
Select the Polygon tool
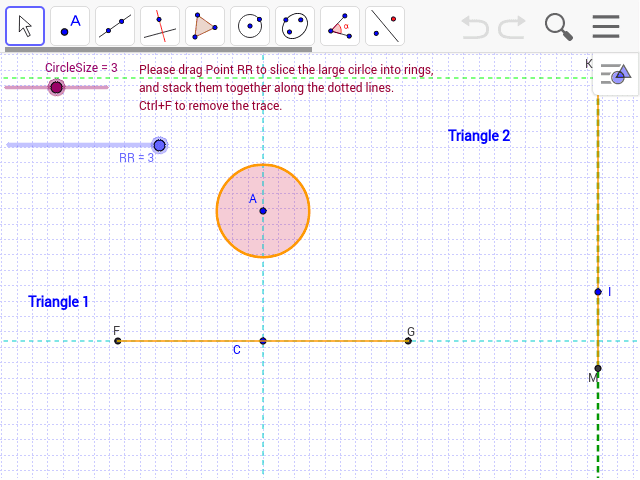tap(205, 26)
